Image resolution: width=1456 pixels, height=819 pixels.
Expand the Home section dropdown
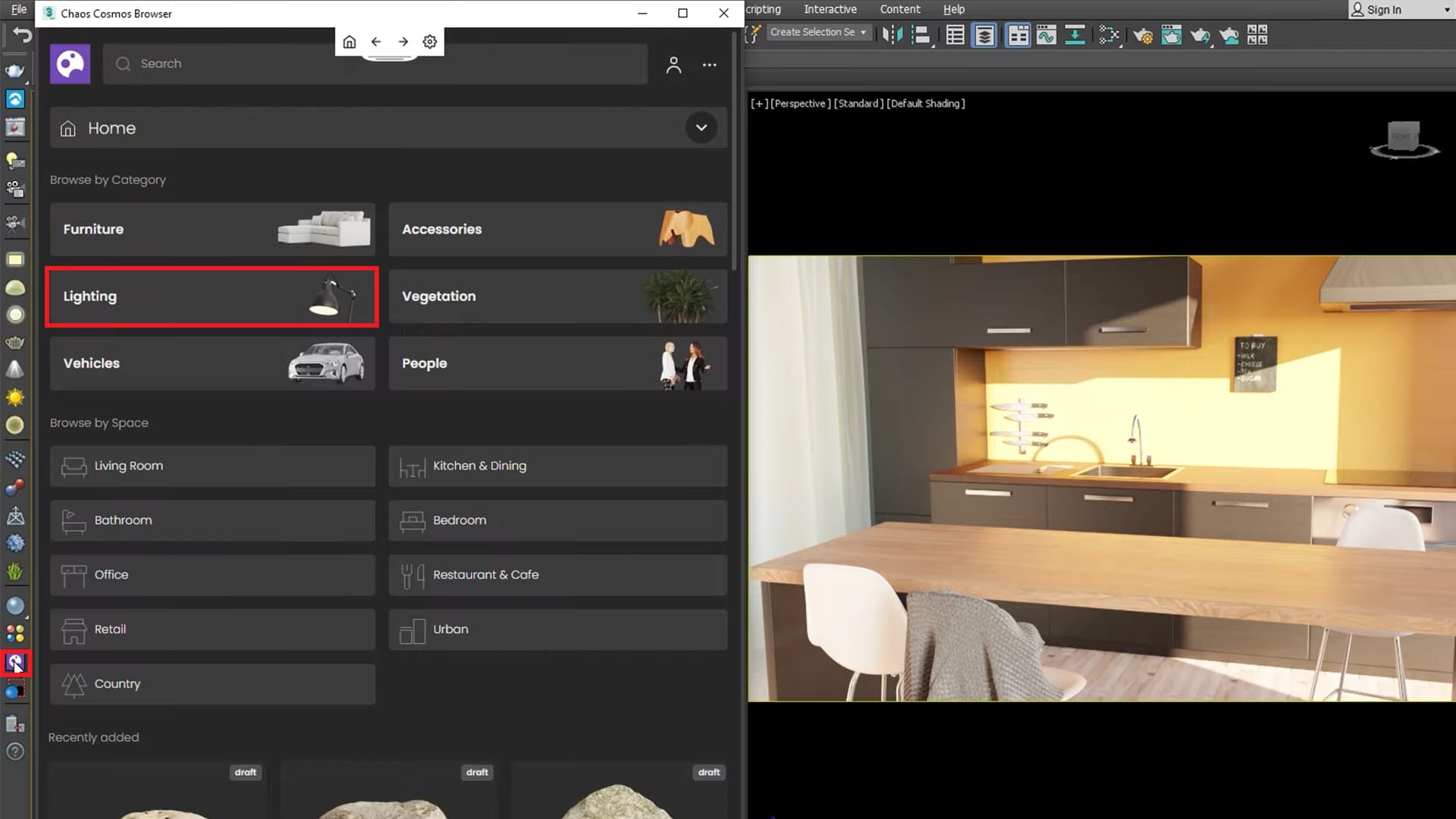(x=702, y=128)
